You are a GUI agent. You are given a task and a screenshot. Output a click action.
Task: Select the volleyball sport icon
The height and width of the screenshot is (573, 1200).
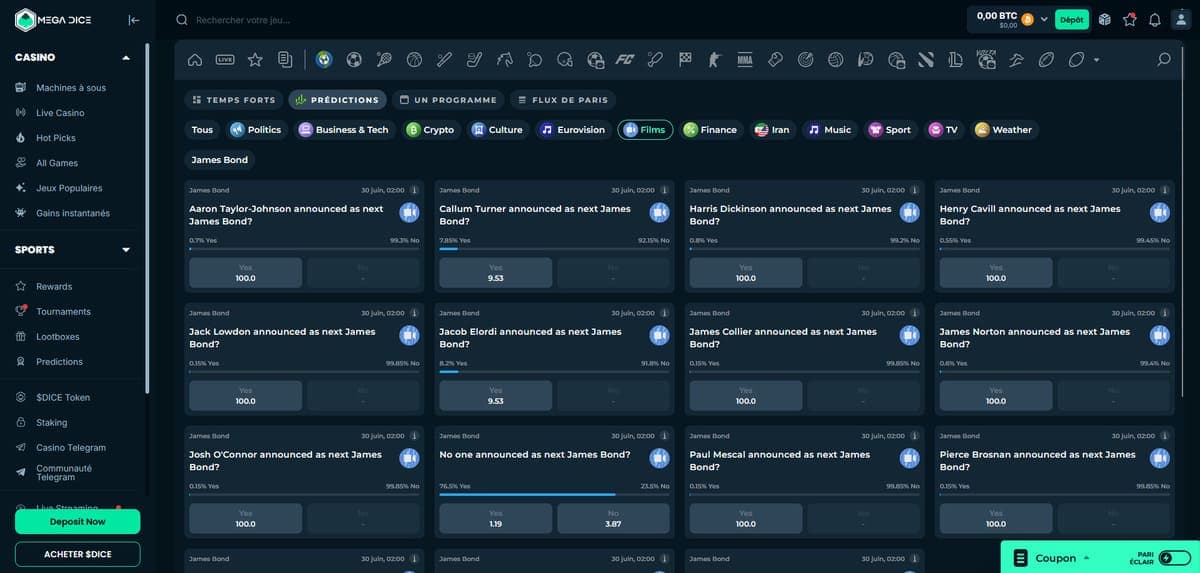click(836, 60)
